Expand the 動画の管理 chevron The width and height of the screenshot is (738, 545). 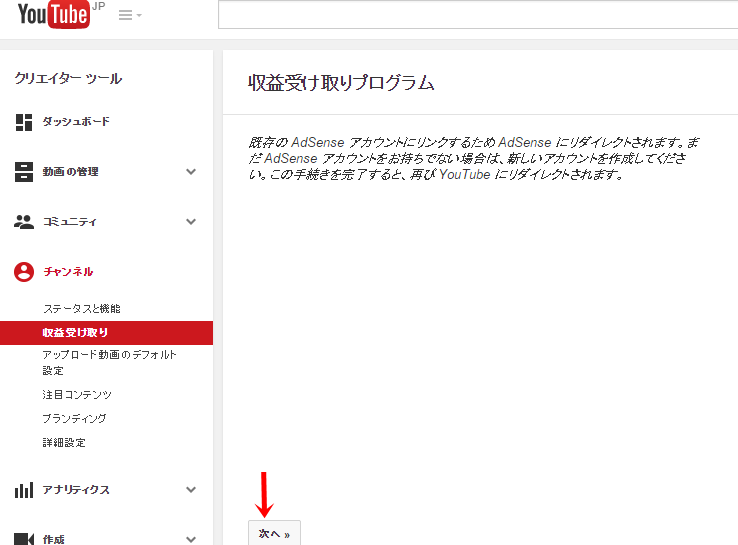coord(191,172)
